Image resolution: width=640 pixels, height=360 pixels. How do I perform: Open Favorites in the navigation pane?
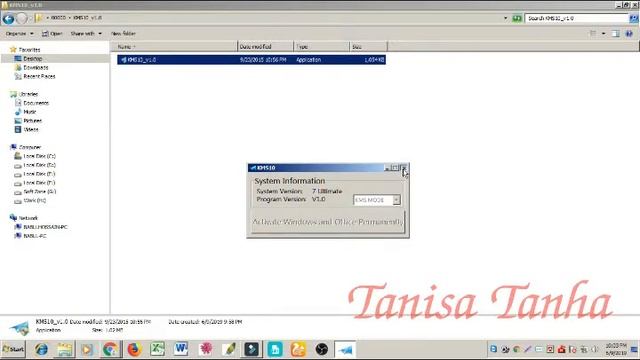[25, 50]
